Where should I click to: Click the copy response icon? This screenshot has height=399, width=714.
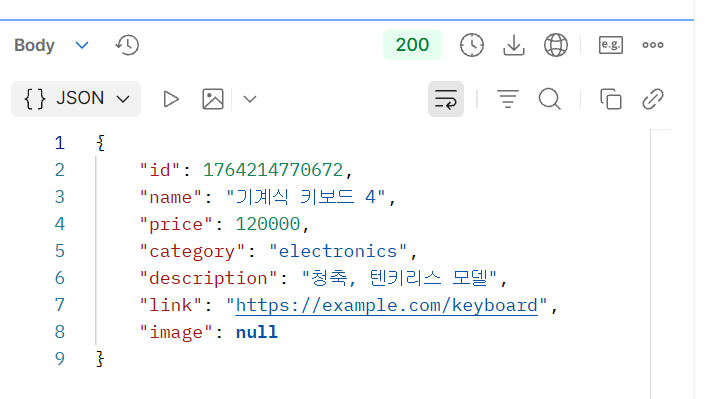tap(611, 99)
